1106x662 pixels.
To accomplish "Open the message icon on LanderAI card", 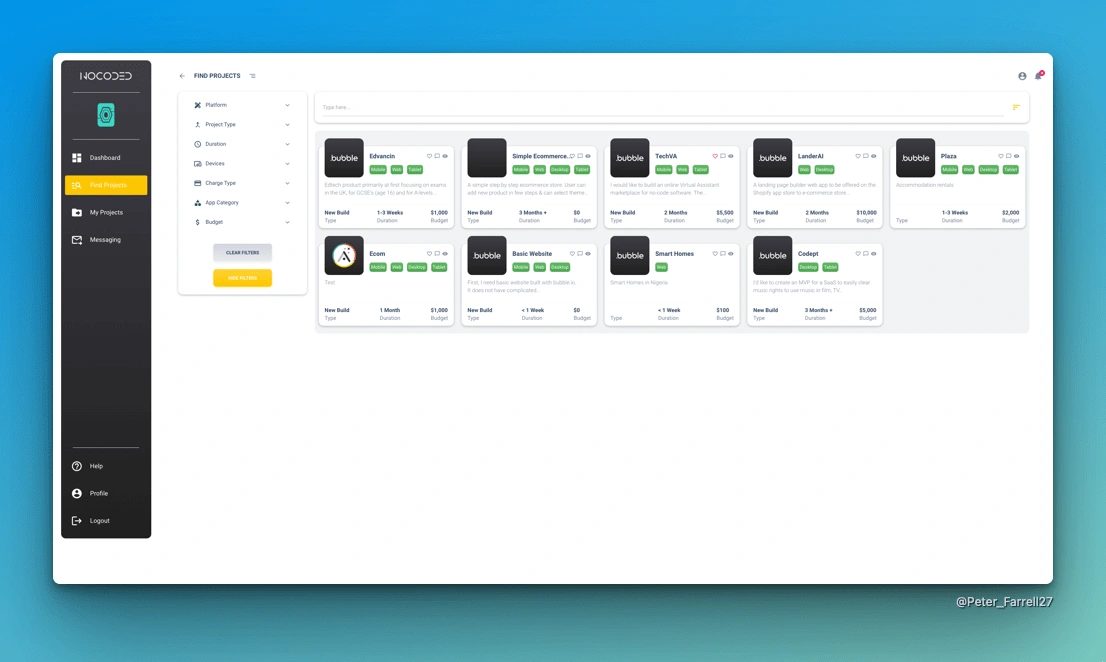I will (865, 156).
